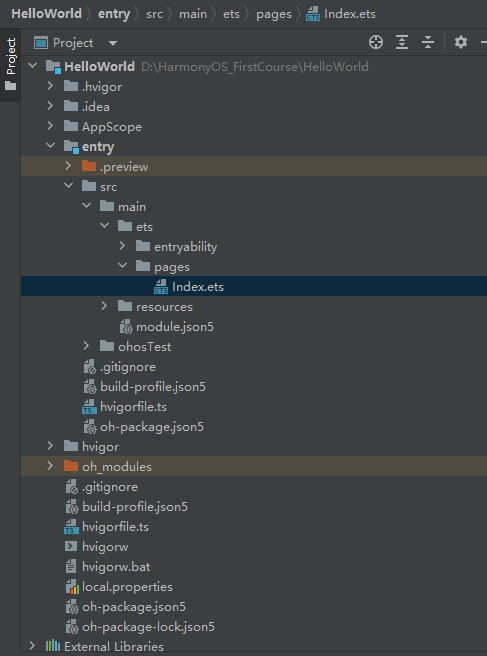The width and height of the screenshot is (487, 656).
Task: Select the Index.ets file in the tree
Action: pos(254,286)
